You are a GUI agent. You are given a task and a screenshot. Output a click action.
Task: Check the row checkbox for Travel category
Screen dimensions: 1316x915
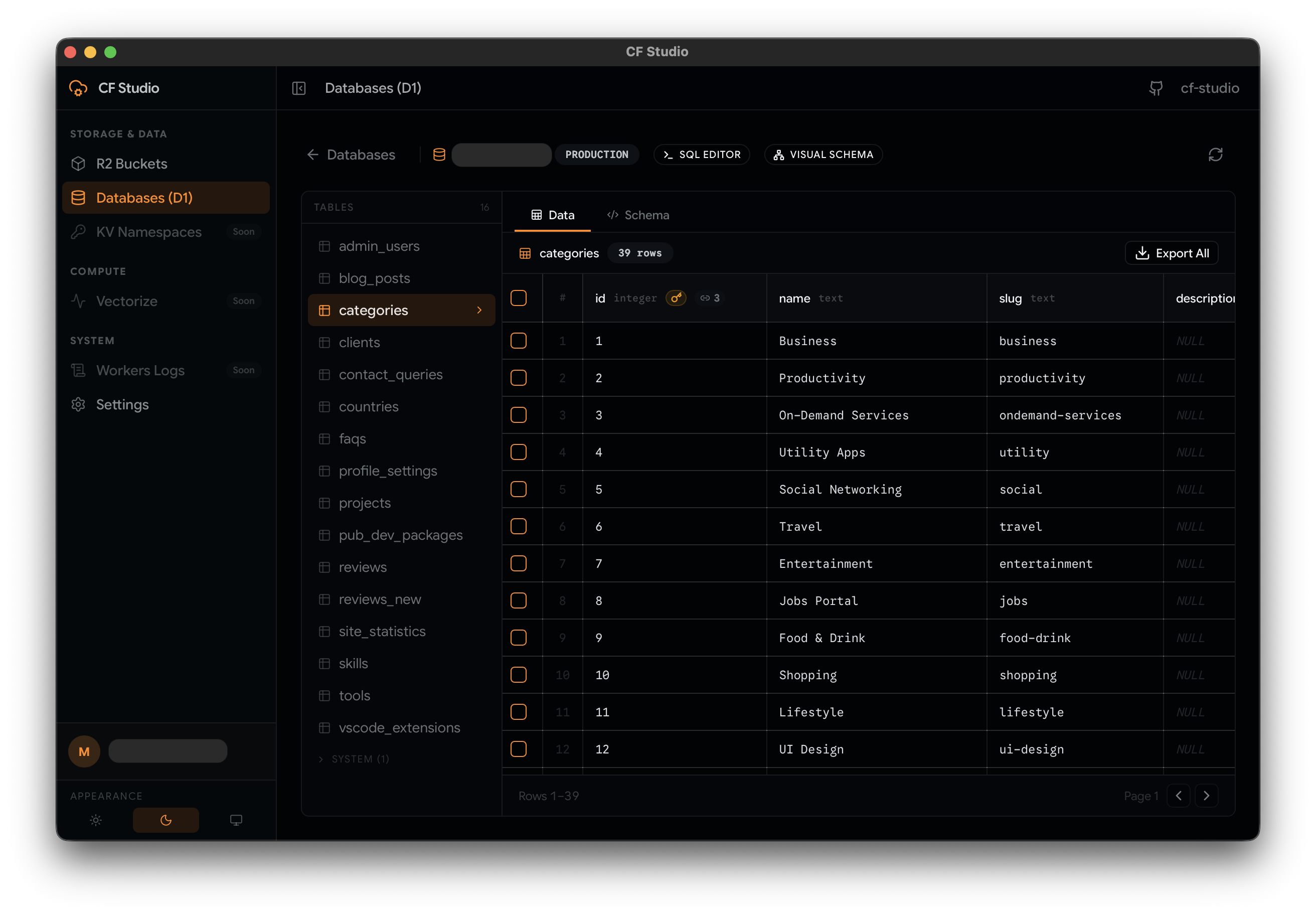[x=519, y=526]
